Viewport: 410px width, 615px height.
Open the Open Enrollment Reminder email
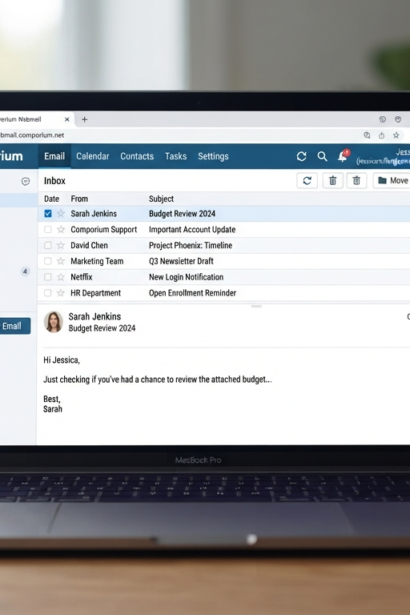(x=192, y=293)
